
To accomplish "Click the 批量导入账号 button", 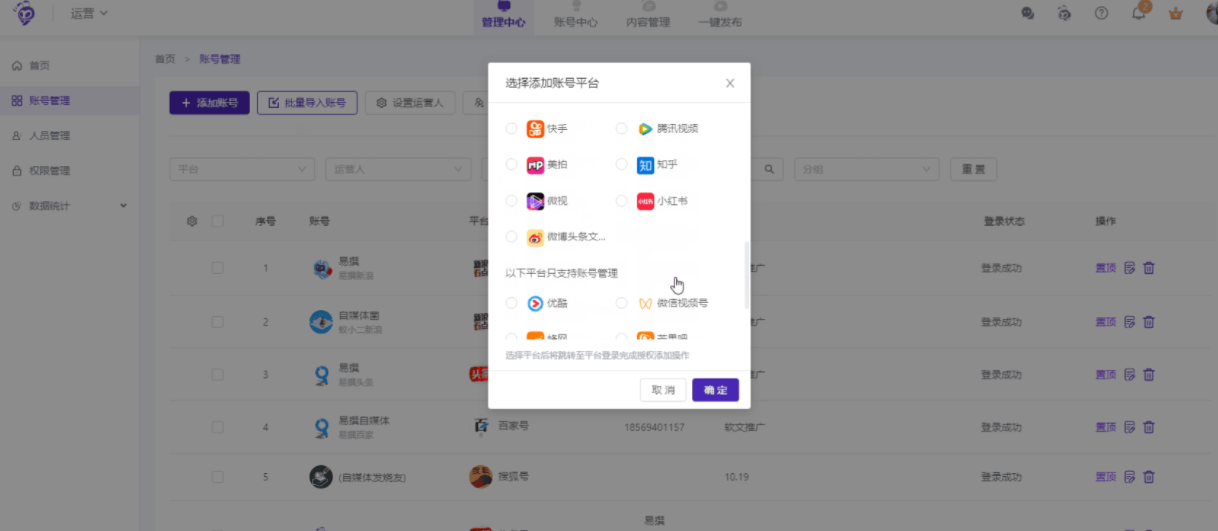I will pyautogui.click(x=307, y=102).
